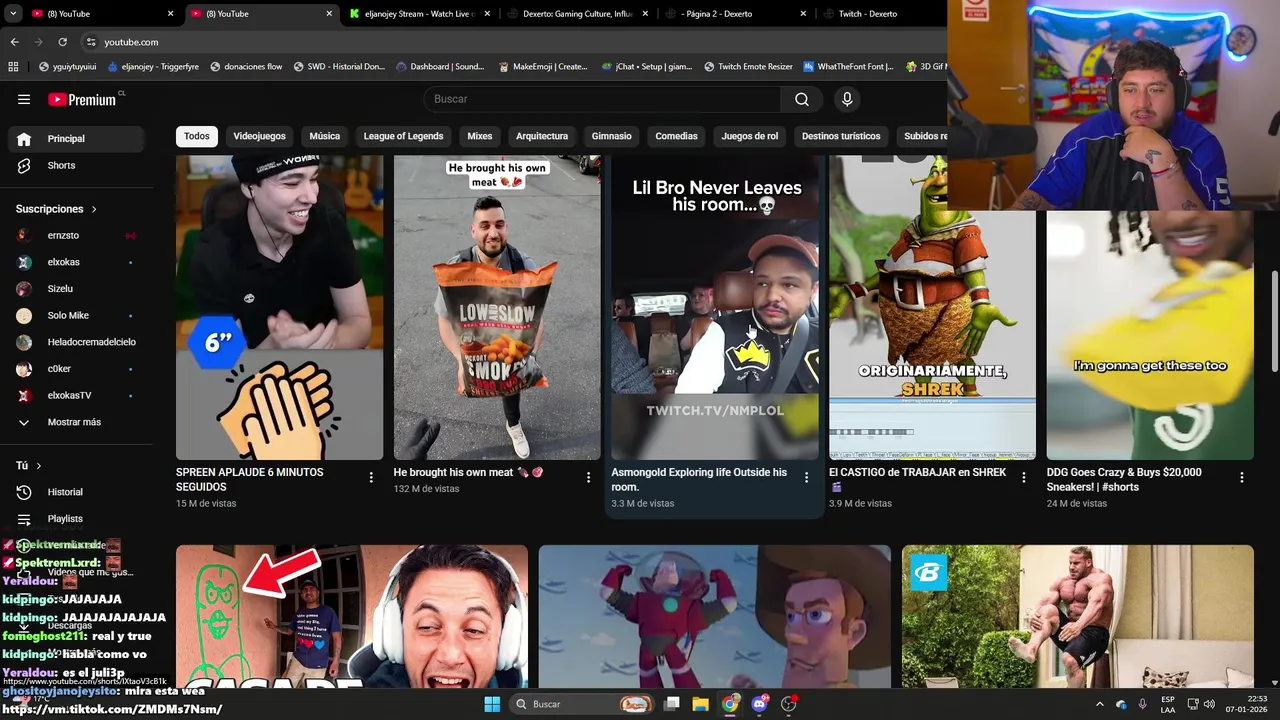Open Windows Start menu

click(492, 704)
